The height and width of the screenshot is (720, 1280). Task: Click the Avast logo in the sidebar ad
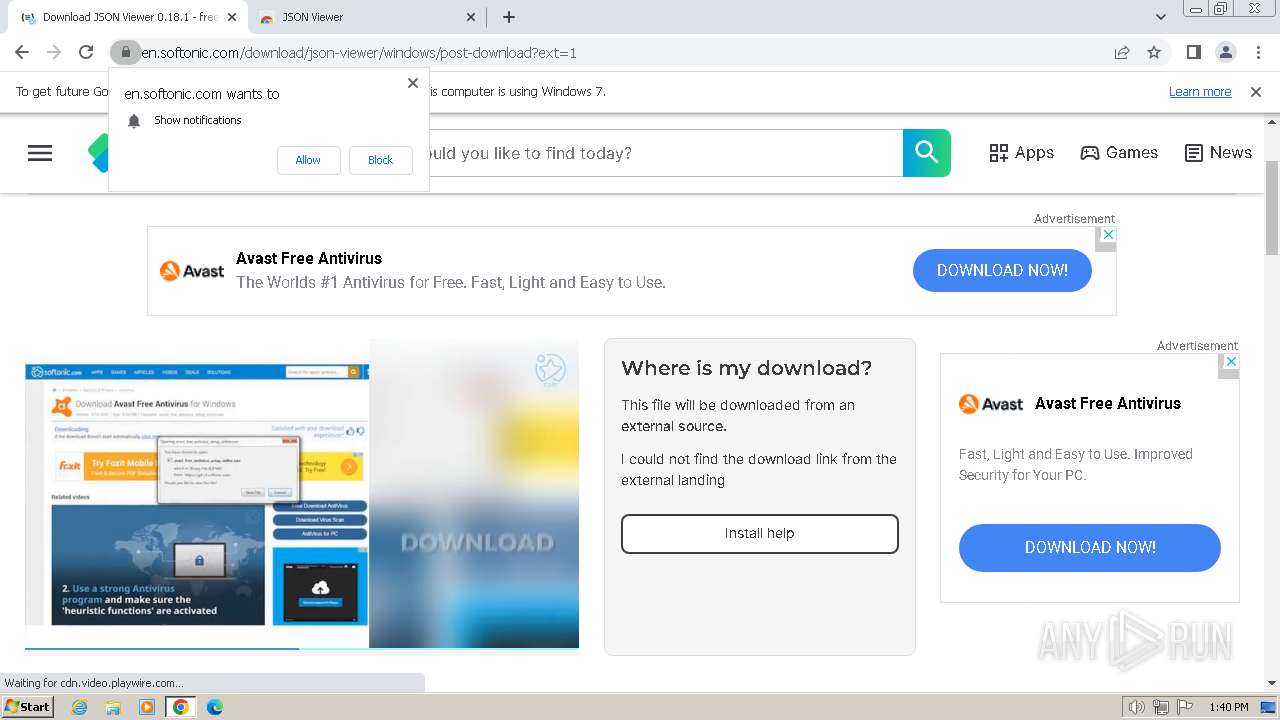(991, 404)
